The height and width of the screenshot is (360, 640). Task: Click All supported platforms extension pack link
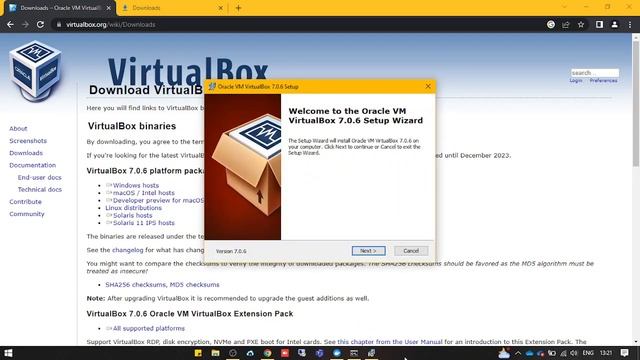tap(149, 328)
